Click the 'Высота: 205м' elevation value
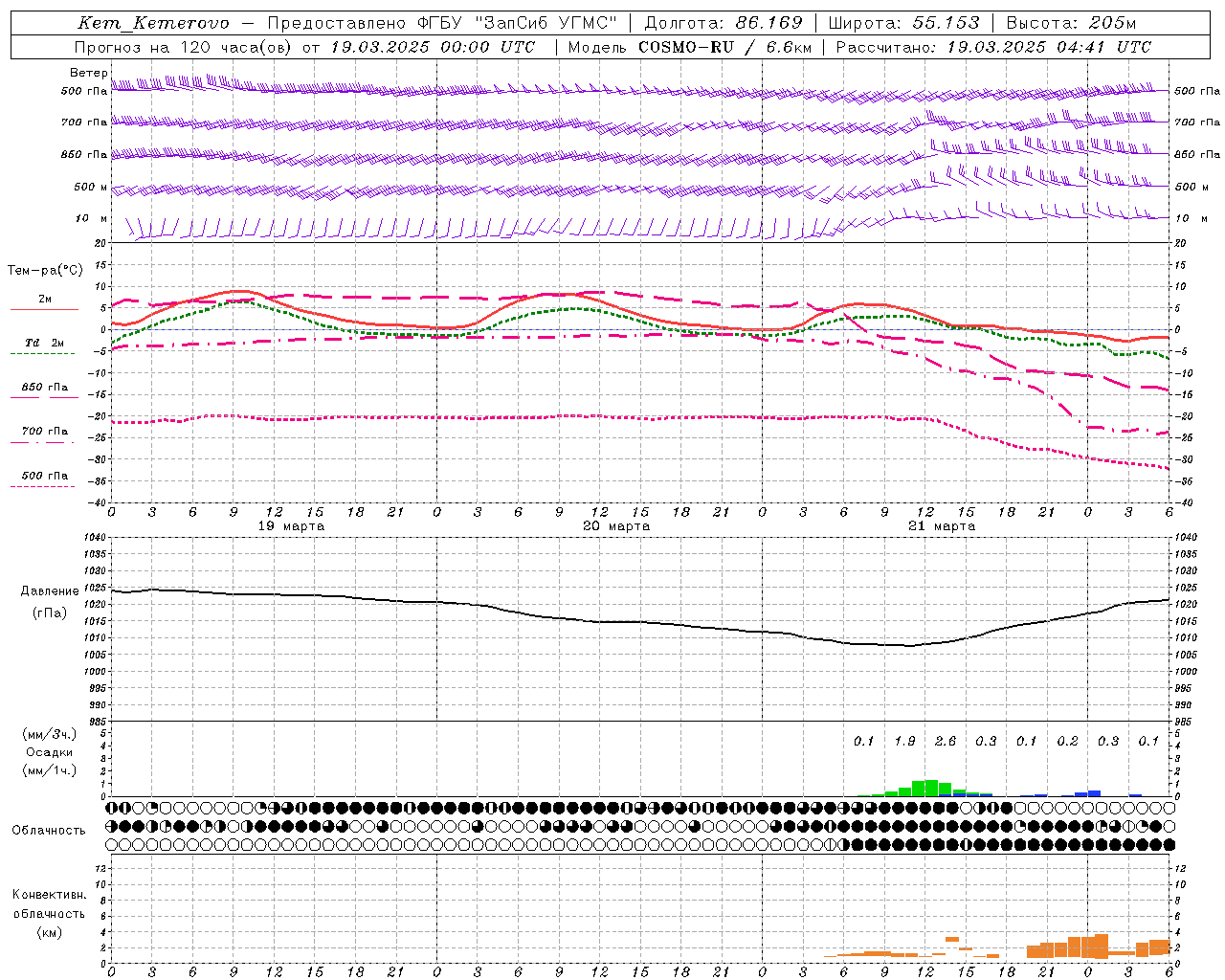Viewport: 1225px width, 980px height. click(x=1071, y=23)
